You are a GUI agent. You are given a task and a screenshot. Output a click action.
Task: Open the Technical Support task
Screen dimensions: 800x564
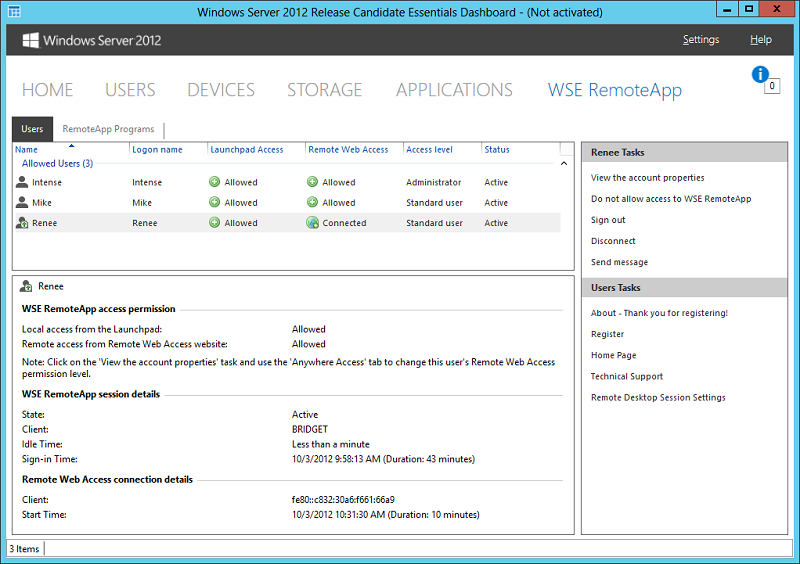point(627,376)
